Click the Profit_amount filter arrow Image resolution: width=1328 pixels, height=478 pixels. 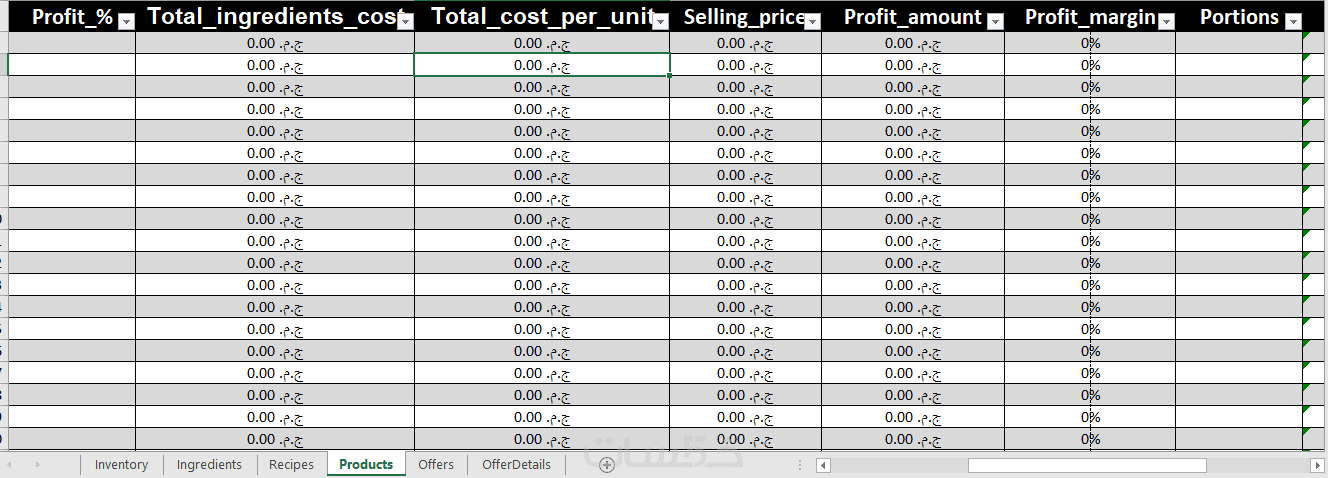(x=995, y=21)
